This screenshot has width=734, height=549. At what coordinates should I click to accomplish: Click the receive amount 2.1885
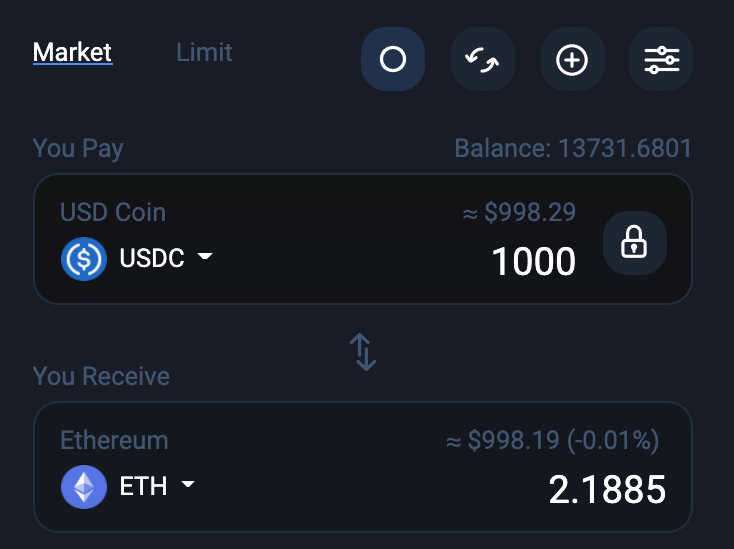click(x=607, y=490)
